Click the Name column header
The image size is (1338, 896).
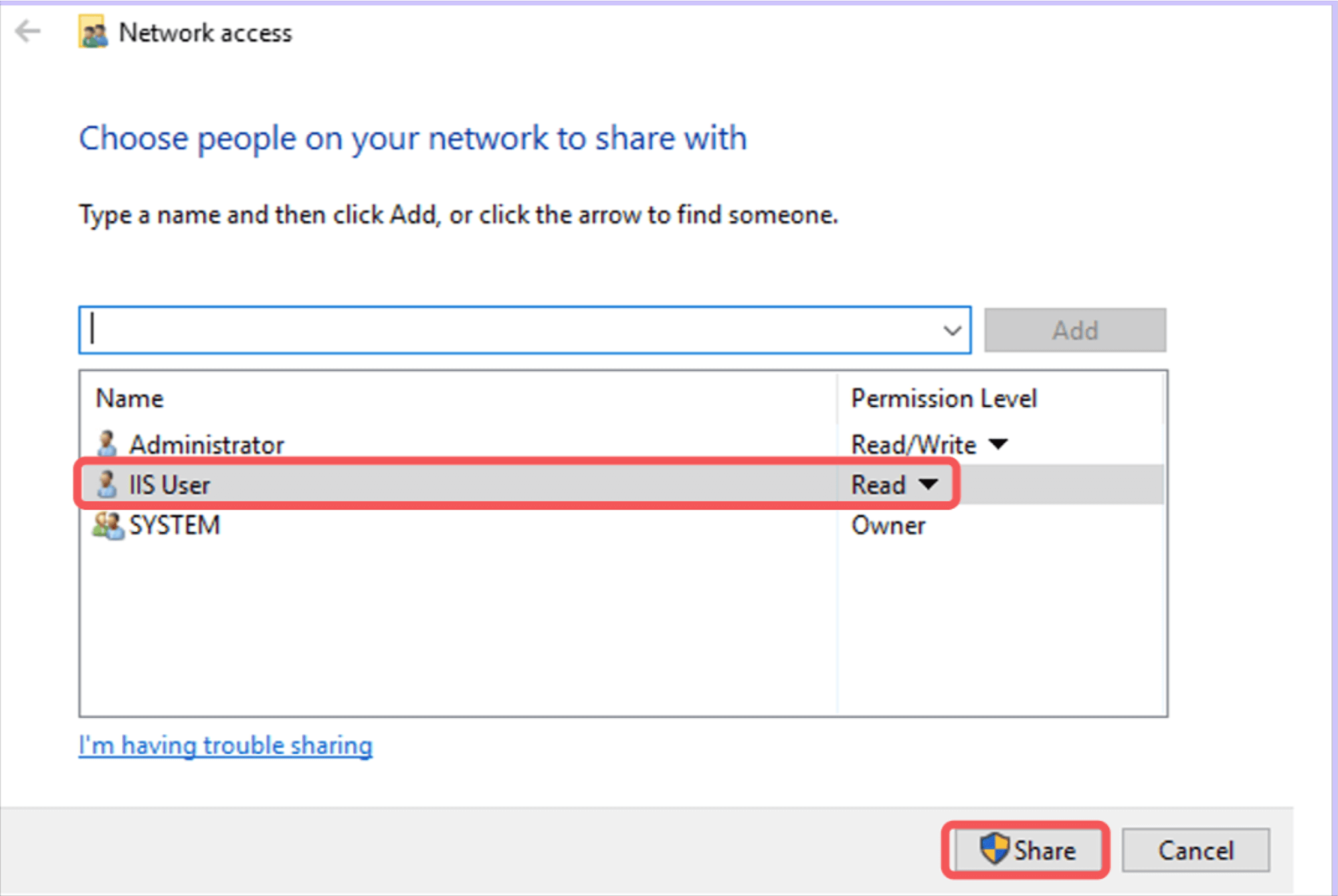pyautogui.click(x=130, y=398)
